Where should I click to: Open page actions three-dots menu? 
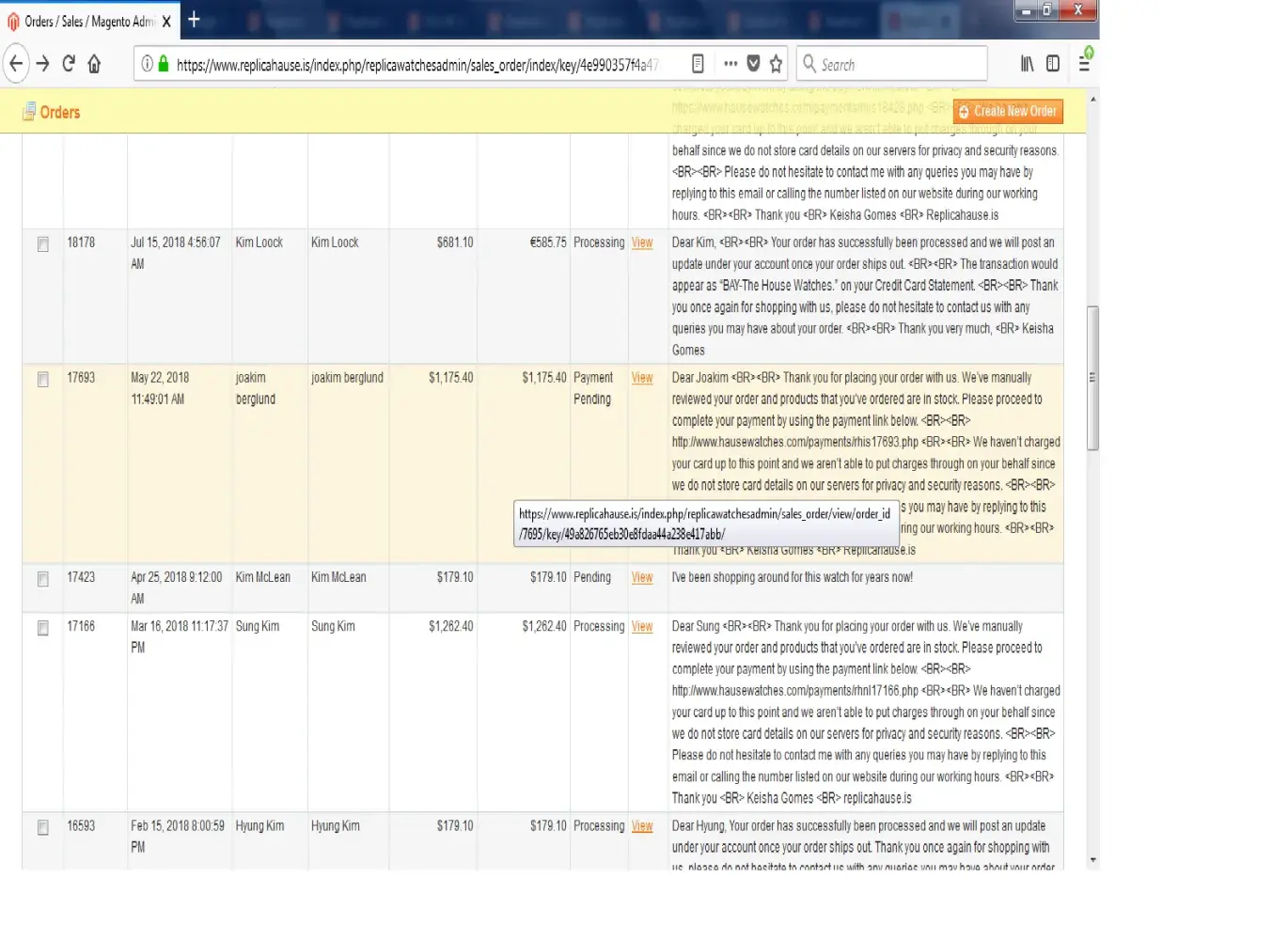click(730, 64)
